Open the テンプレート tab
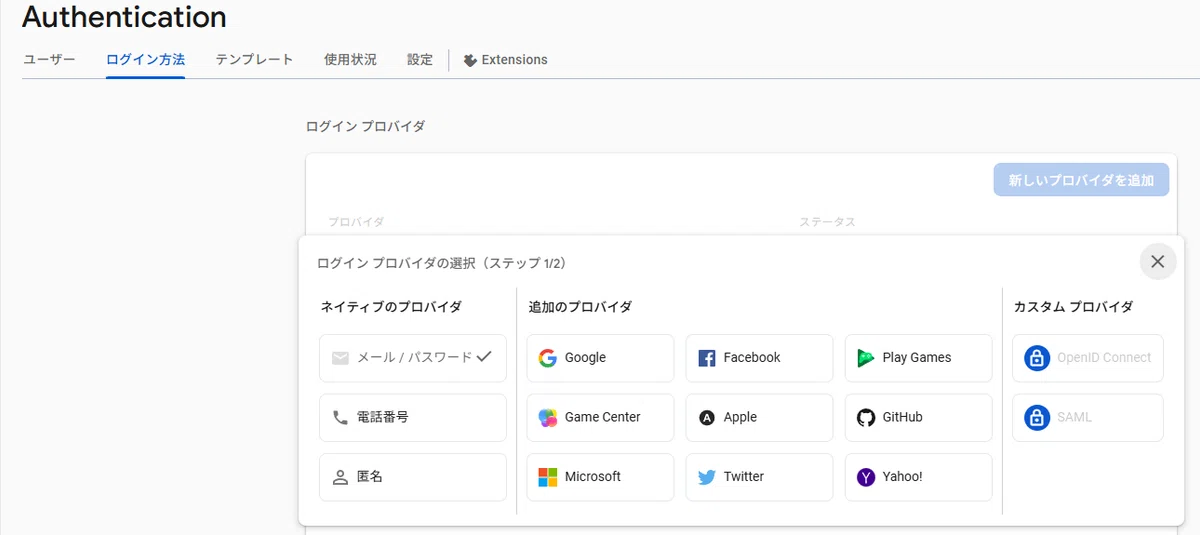 [x=254, y=60]
